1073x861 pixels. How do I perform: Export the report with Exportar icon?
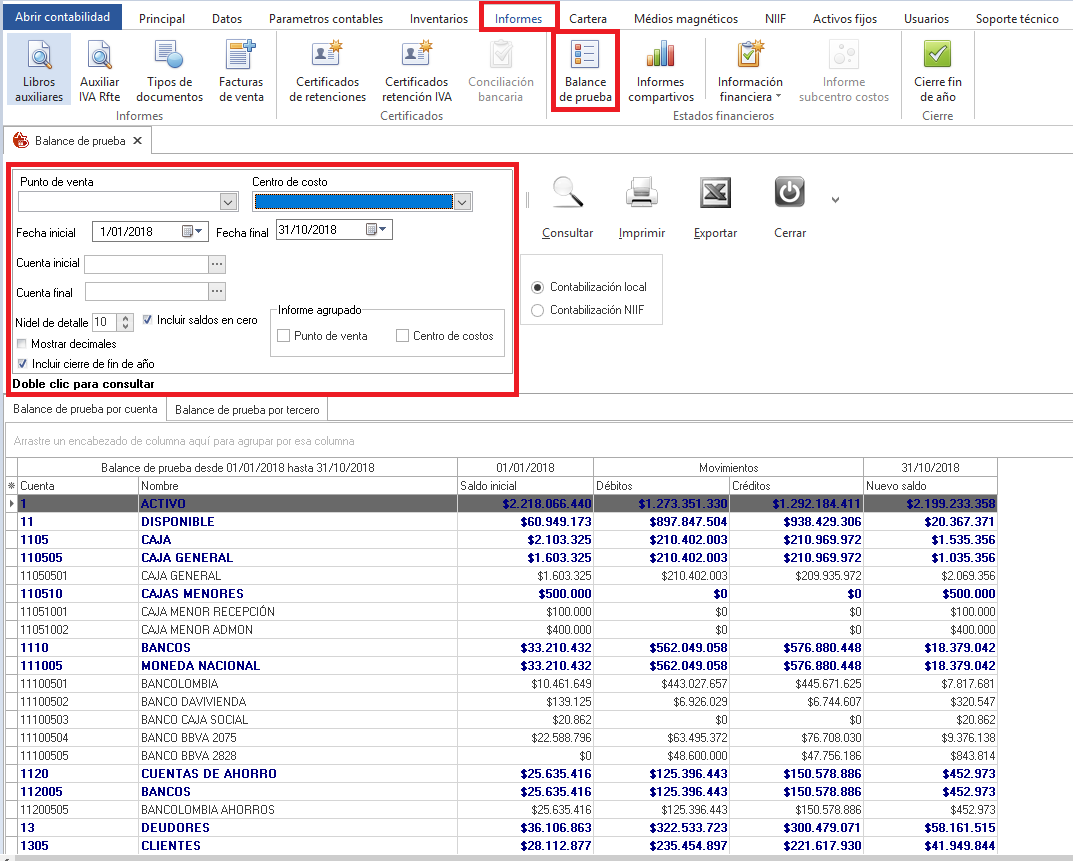[715, 194]
